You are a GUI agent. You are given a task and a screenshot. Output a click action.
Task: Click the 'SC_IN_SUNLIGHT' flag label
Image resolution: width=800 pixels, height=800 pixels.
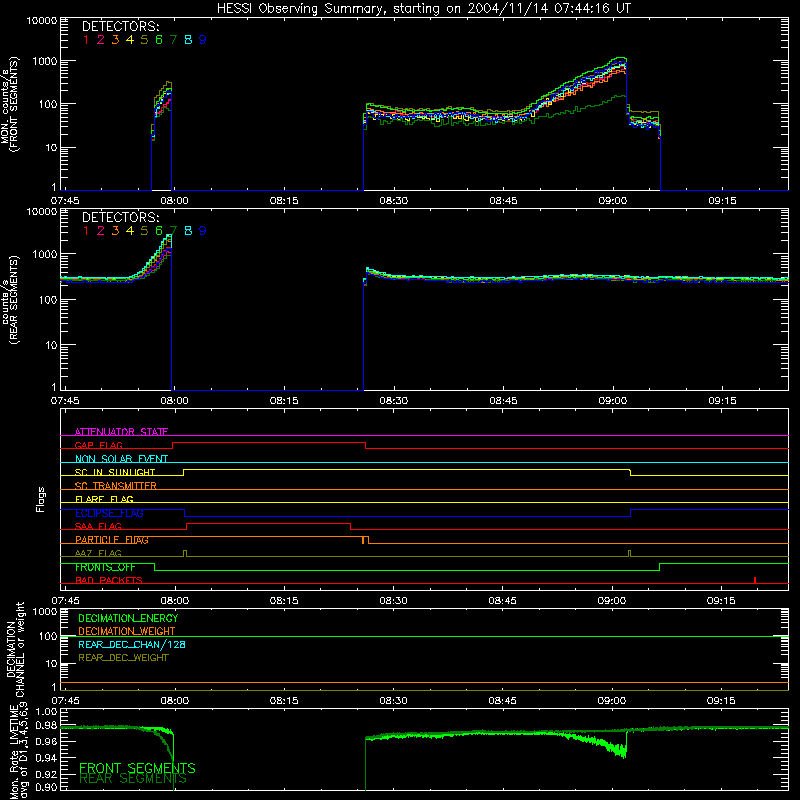coord(115,472)
